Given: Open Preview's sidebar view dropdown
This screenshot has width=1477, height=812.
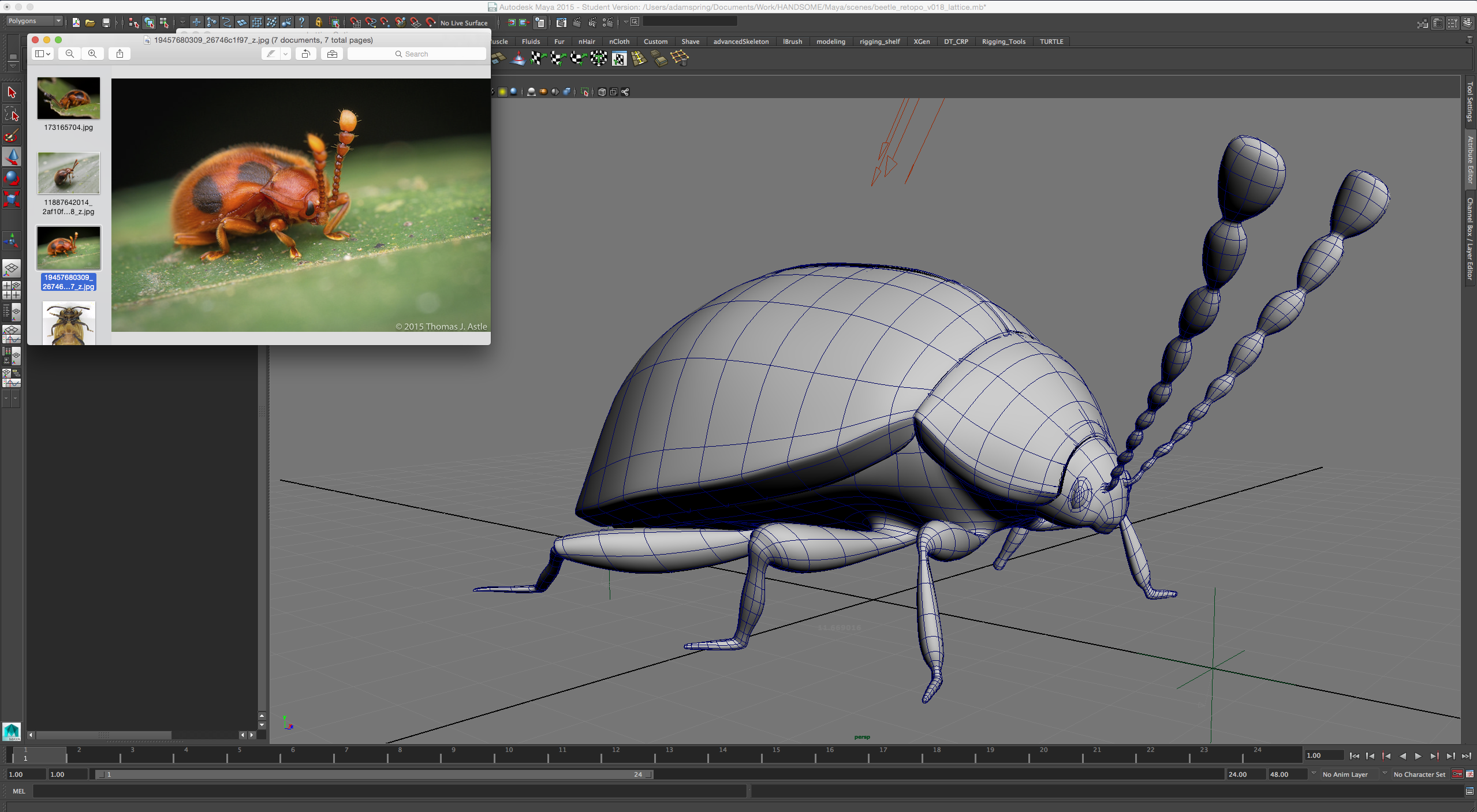Looking at the screenshot, I should [x=43, y=54].
